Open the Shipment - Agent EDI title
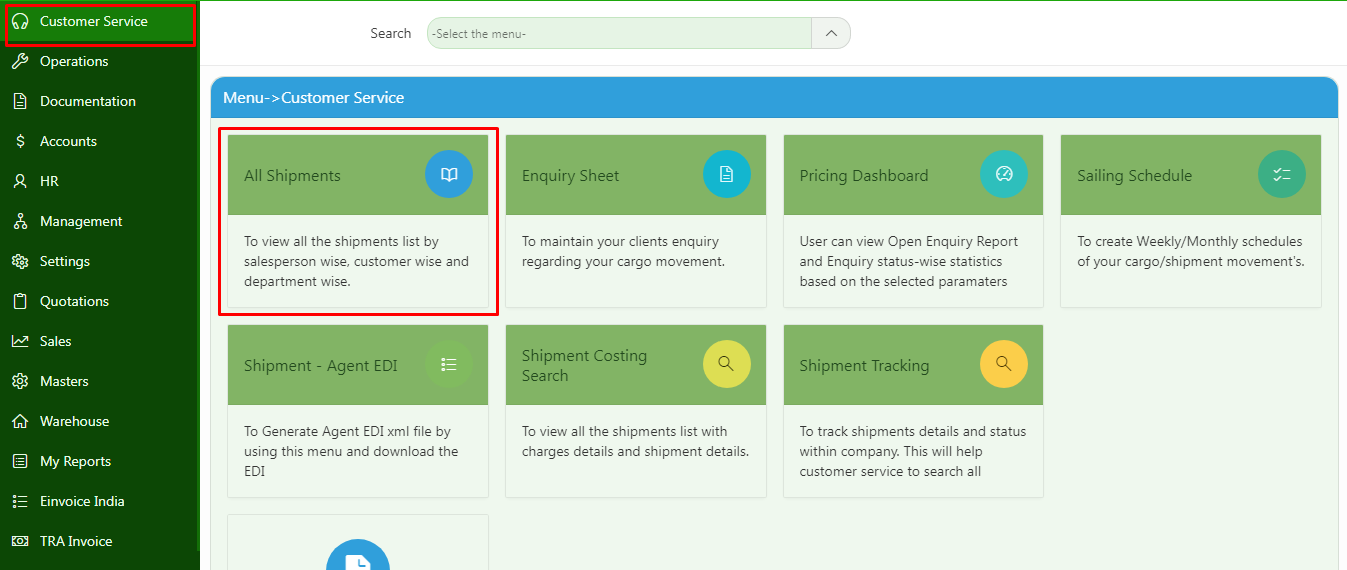Image resolution: width=1347 pixels, height=570 pixels. click(321, 366)
